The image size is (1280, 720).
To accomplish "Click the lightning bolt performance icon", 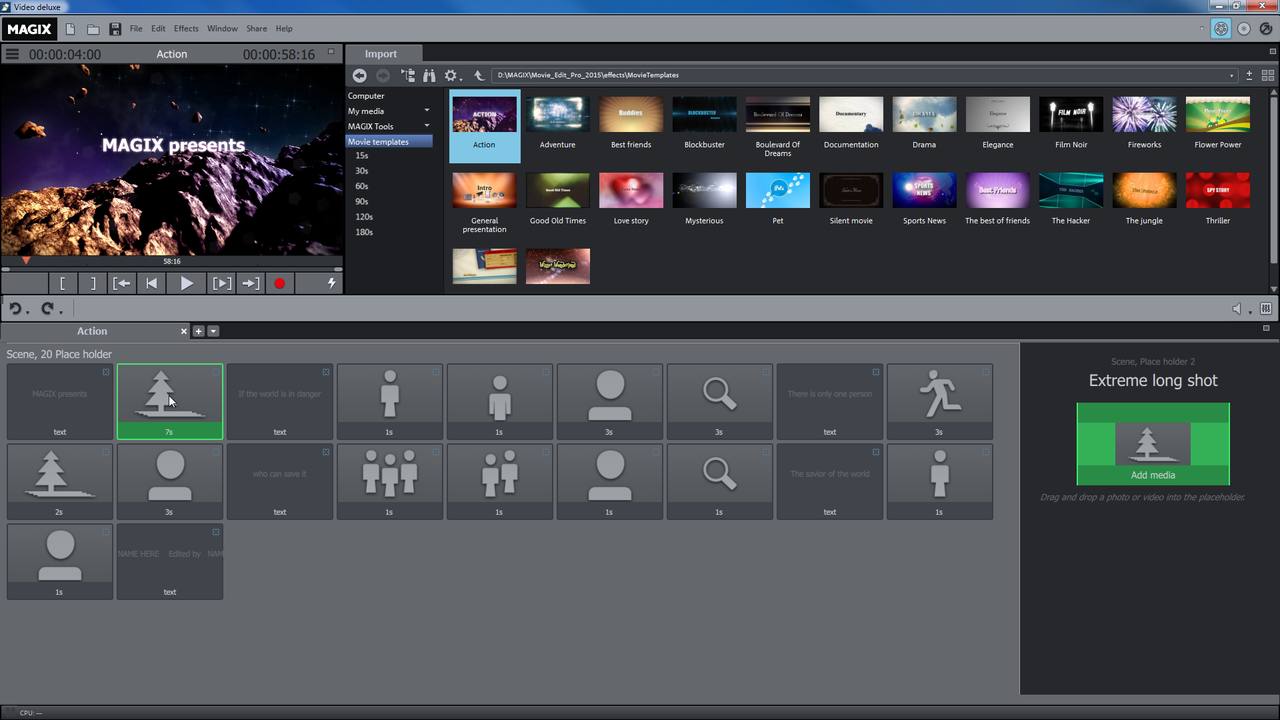I will (331, 283).
